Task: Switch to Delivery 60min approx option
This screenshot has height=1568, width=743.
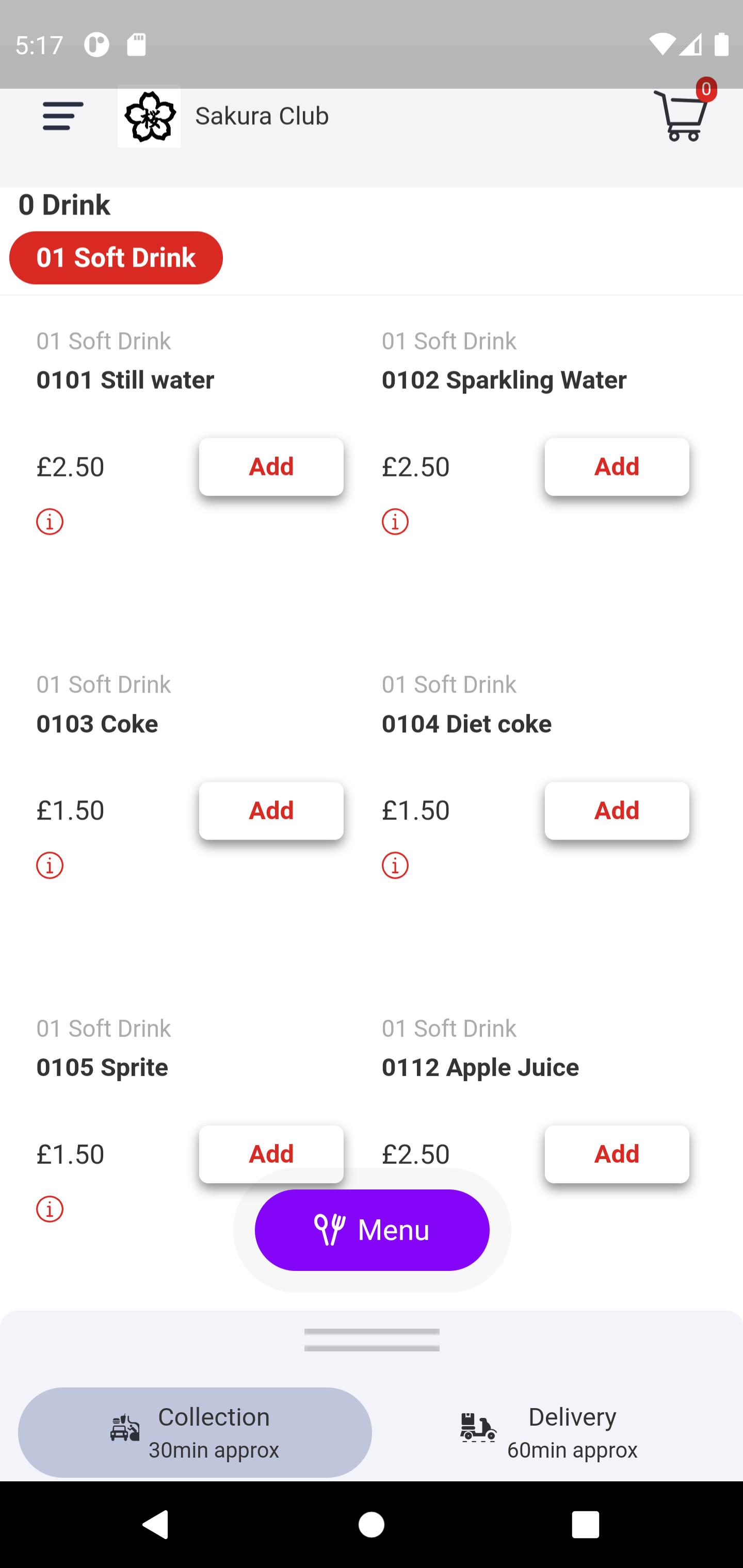Action: 548,1432
